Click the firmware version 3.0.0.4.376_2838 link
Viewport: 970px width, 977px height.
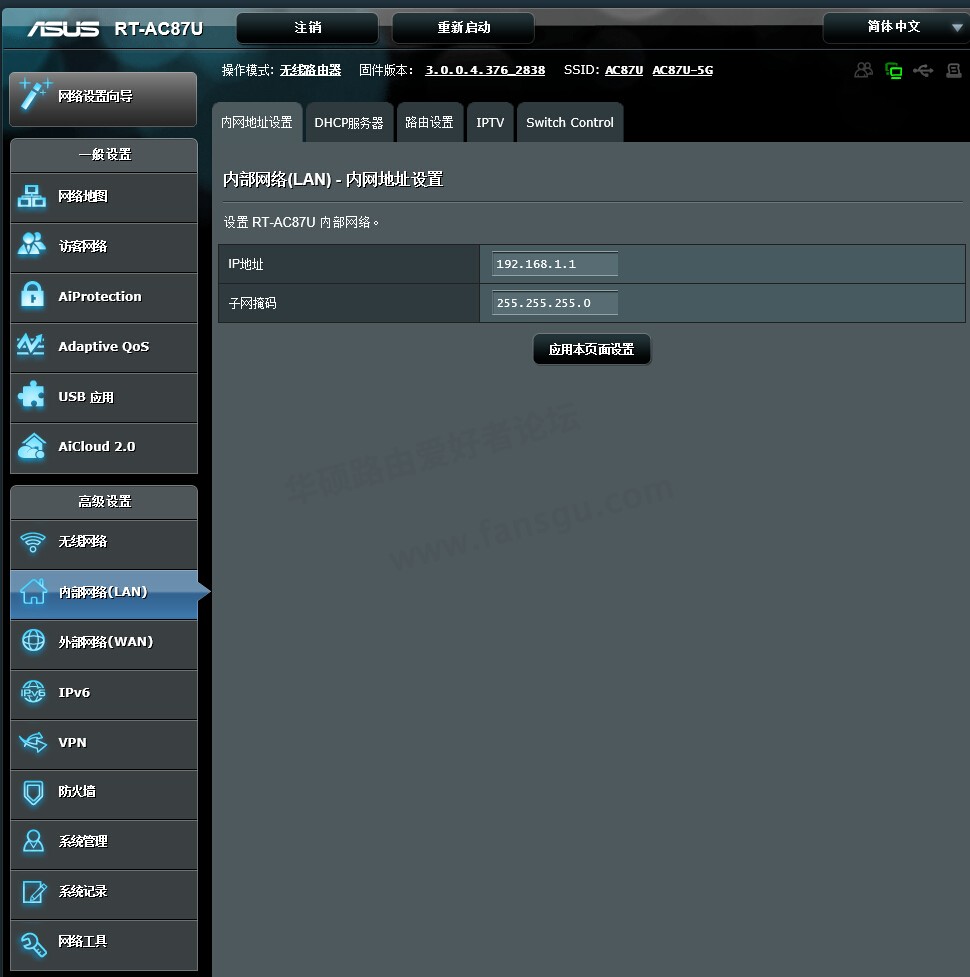click(x=485, y=70)
